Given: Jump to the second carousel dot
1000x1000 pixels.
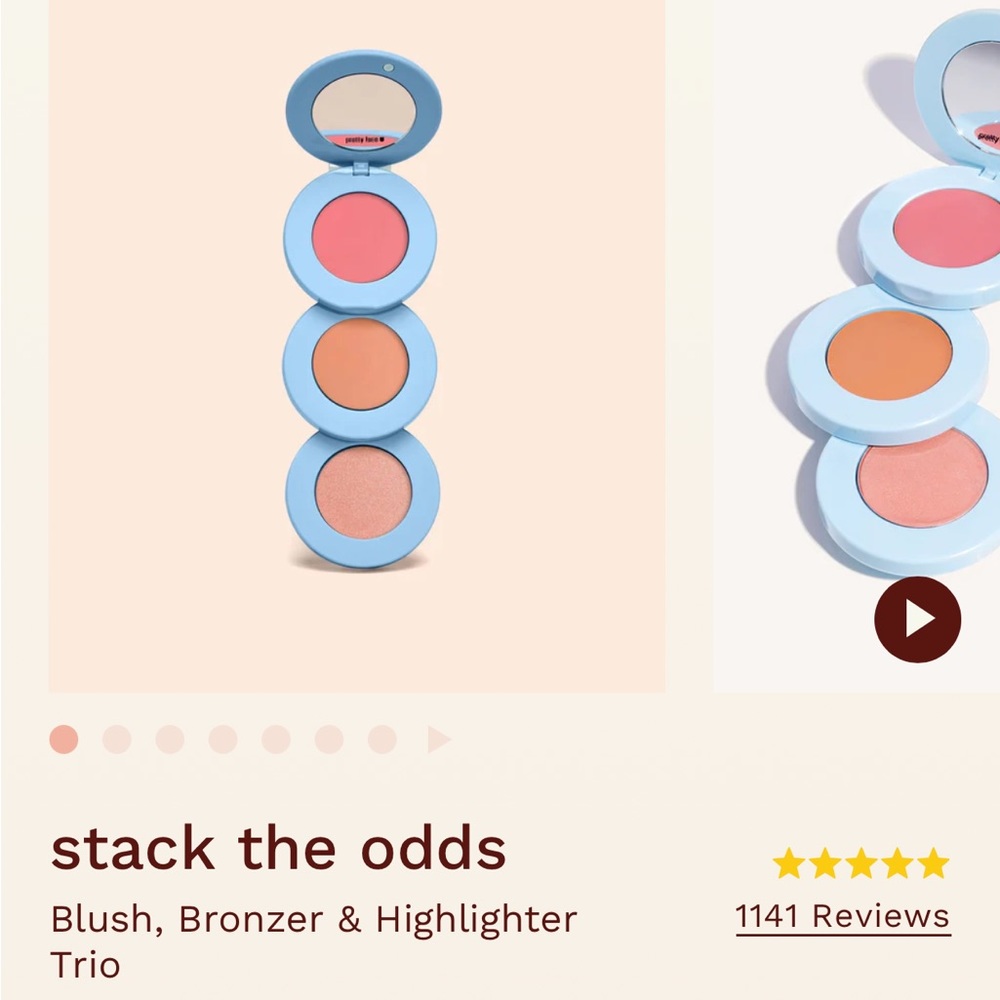Looking at the screenshot, I should click(117, 740).
